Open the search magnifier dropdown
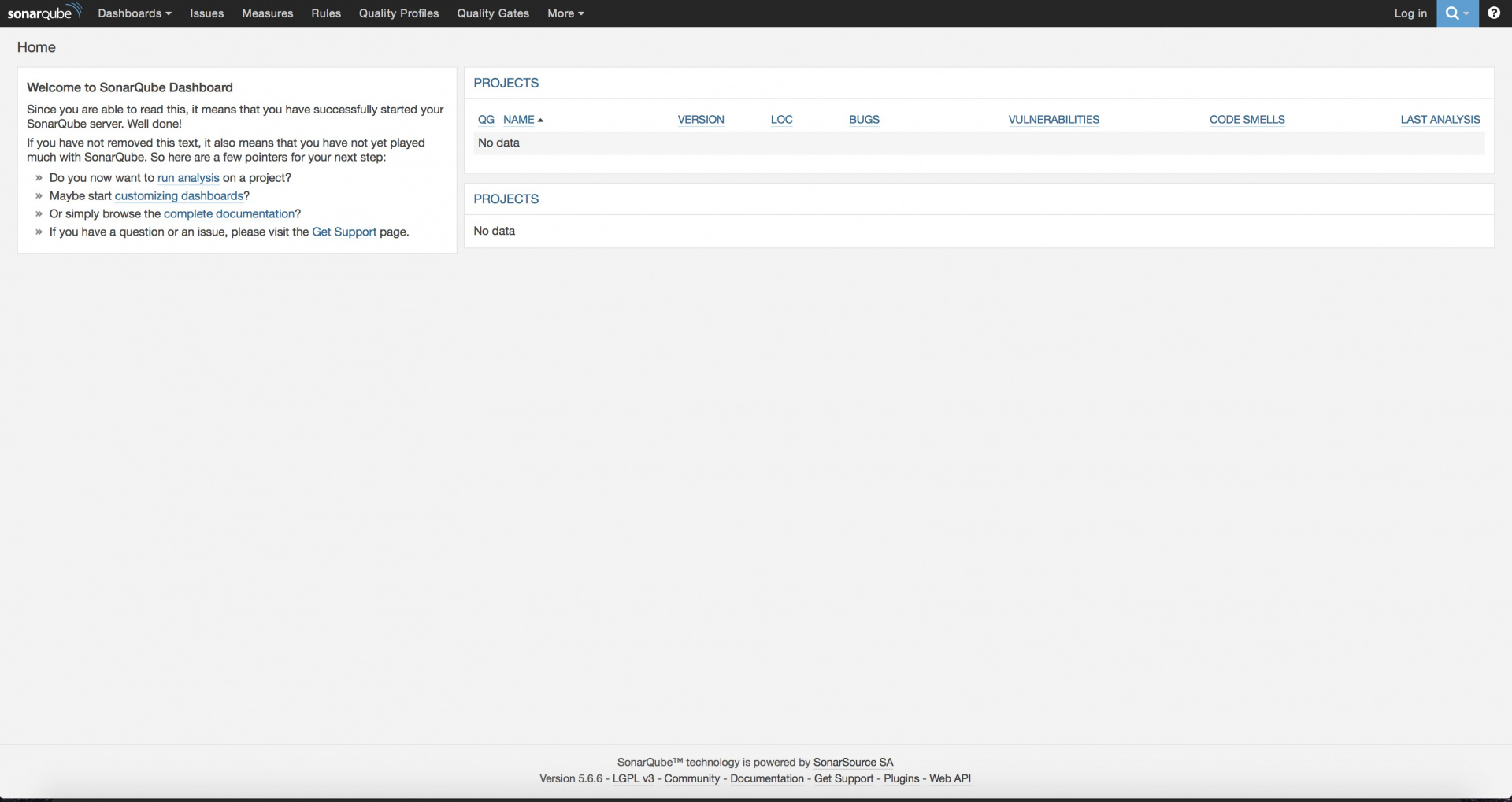Image resolution: width=1512 pixels, height=802 pixels. tap(1457, 13)
